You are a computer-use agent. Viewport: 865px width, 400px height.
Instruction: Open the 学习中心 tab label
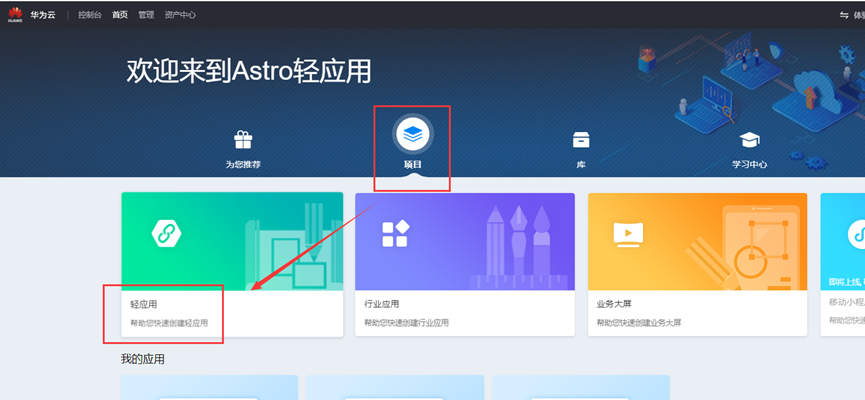click(749, 164)
